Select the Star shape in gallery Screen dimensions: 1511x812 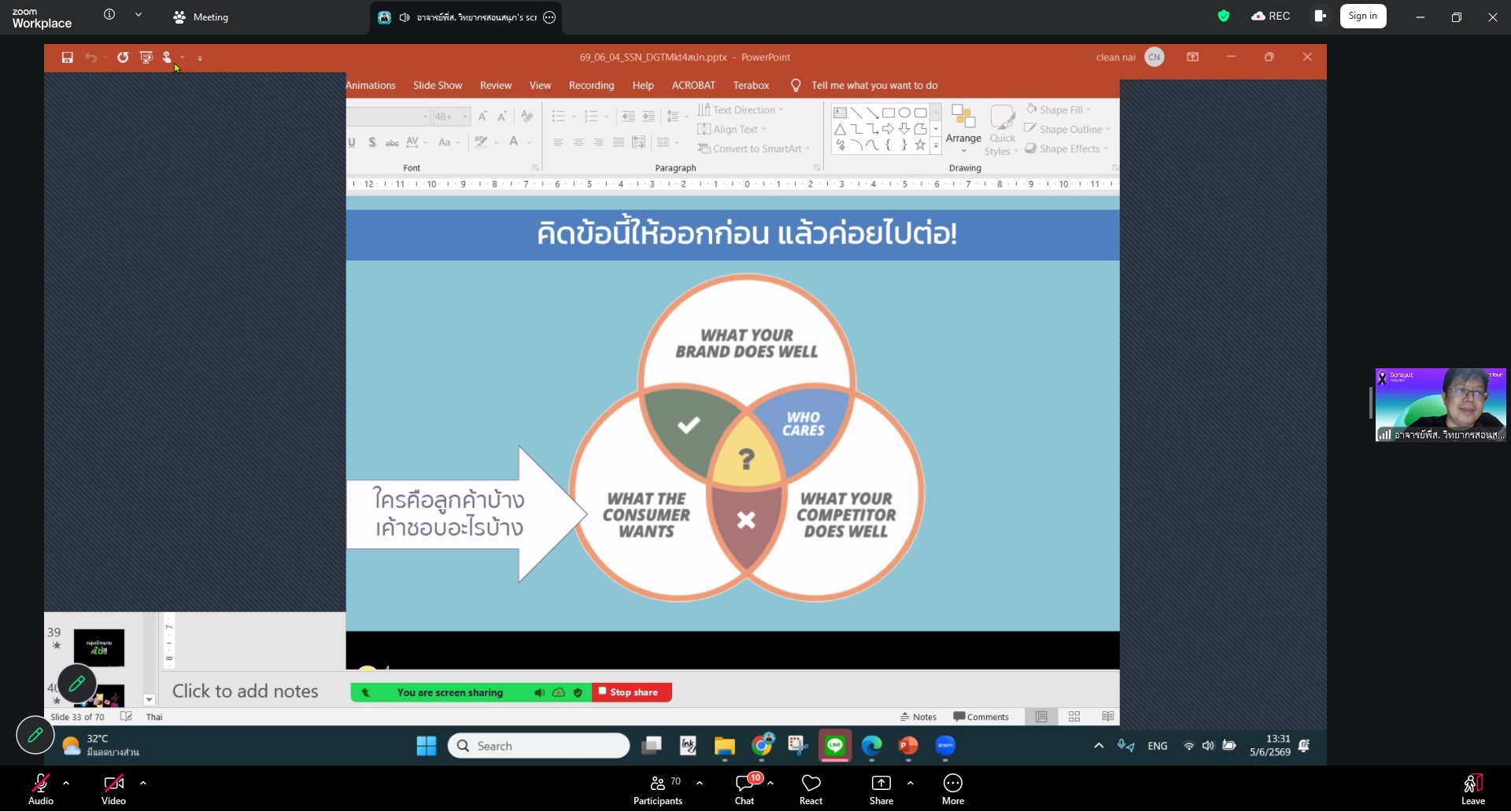[920, 145]
